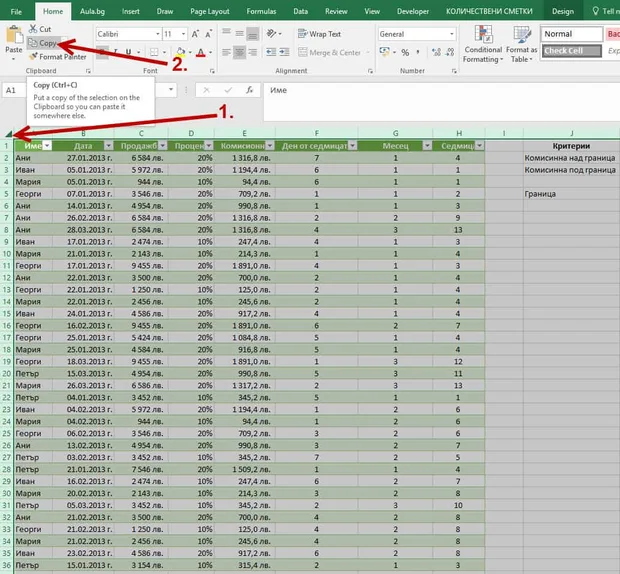The image size is (620, 574).
Task: Open the Aula.bg ribbon tab
Action: pyautogui.click(x=92, y=11)
